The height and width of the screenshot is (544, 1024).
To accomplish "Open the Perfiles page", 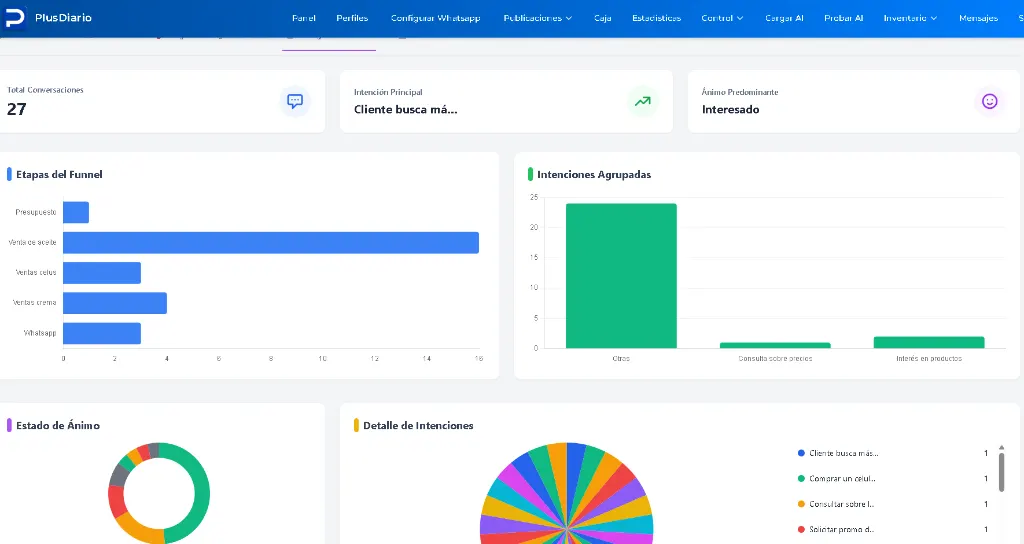I will click(x=352, y=18).
